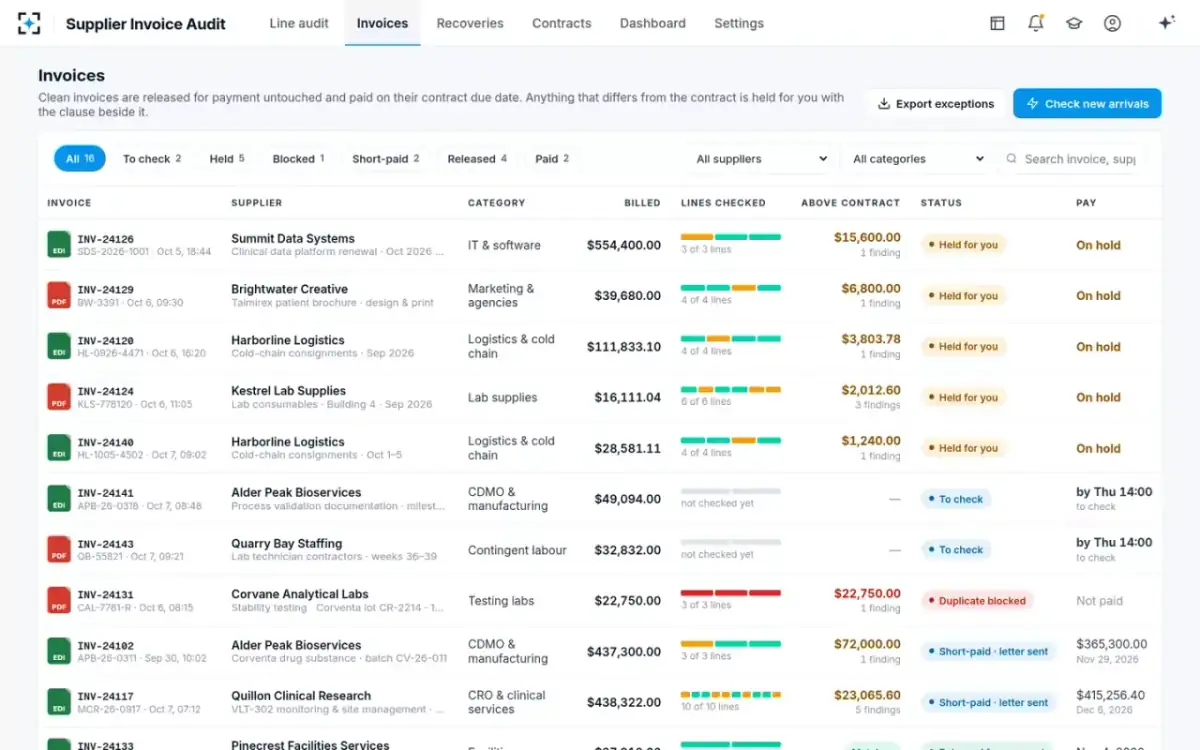This screenshot has height=750, width=1200.
Task: Click PDF file icon for INV-24129
Action: (59, 296)
